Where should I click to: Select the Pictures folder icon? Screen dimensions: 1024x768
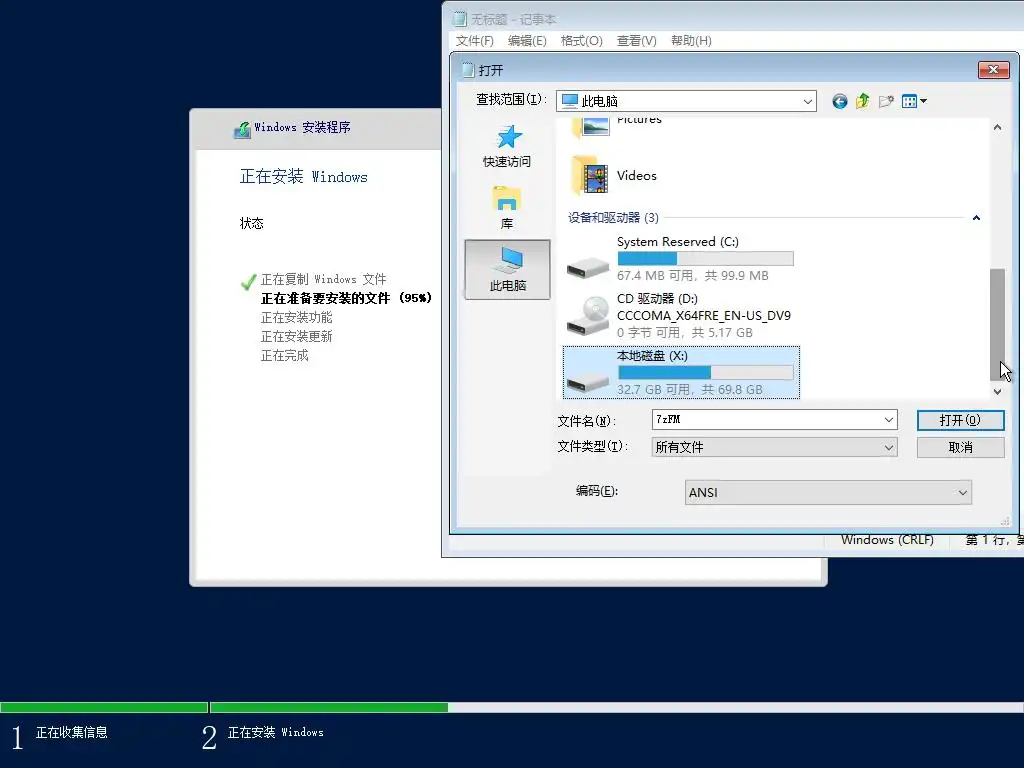pos(590,126)
